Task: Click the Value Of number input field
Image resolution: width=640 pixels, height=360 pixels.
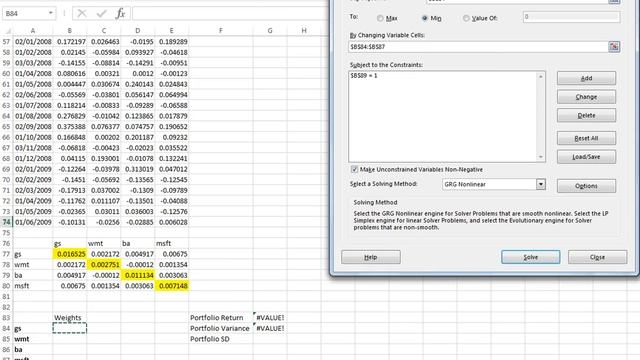Action: pos(571,17)
